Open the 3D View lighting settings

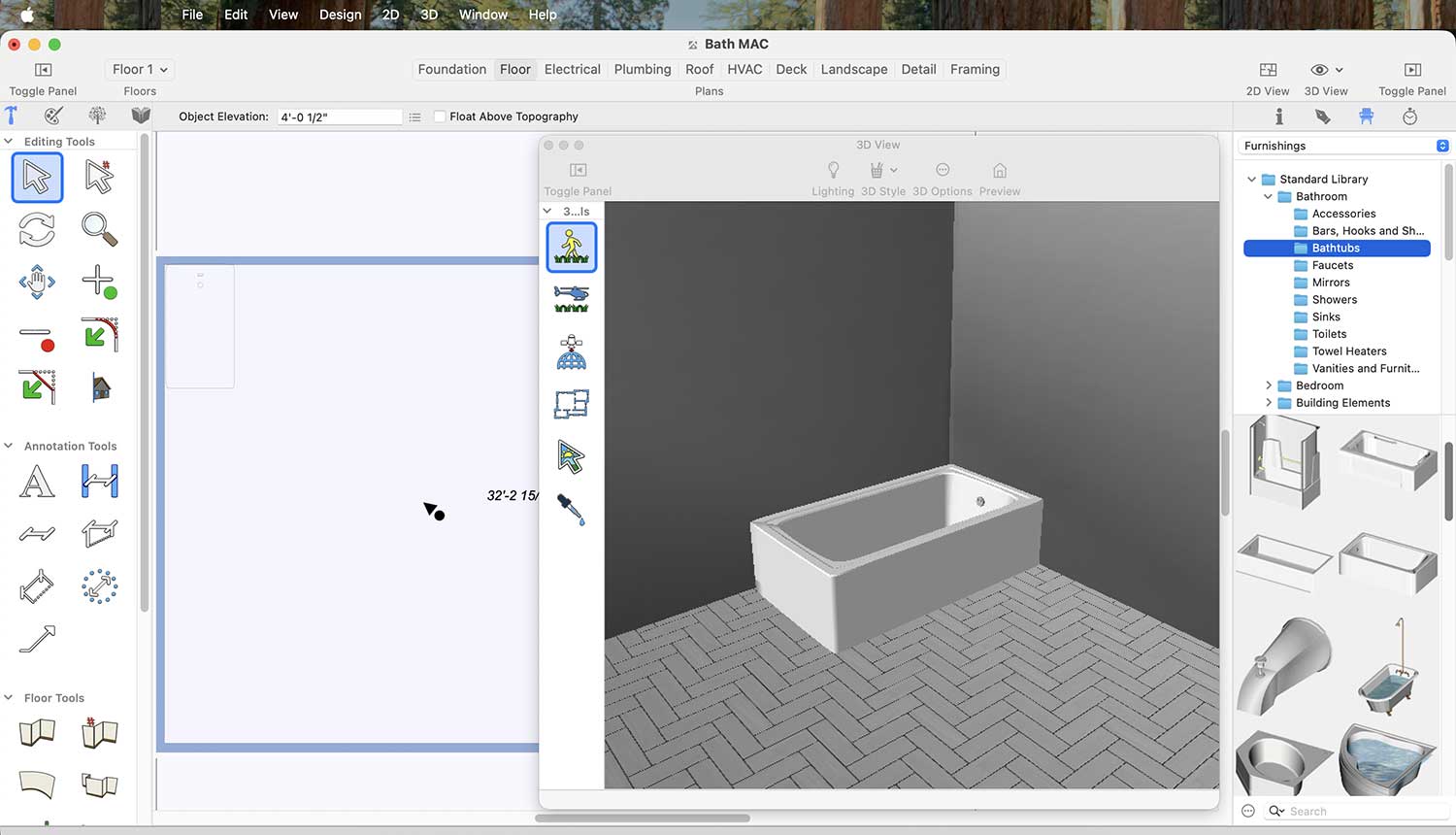tap(832, 177)
